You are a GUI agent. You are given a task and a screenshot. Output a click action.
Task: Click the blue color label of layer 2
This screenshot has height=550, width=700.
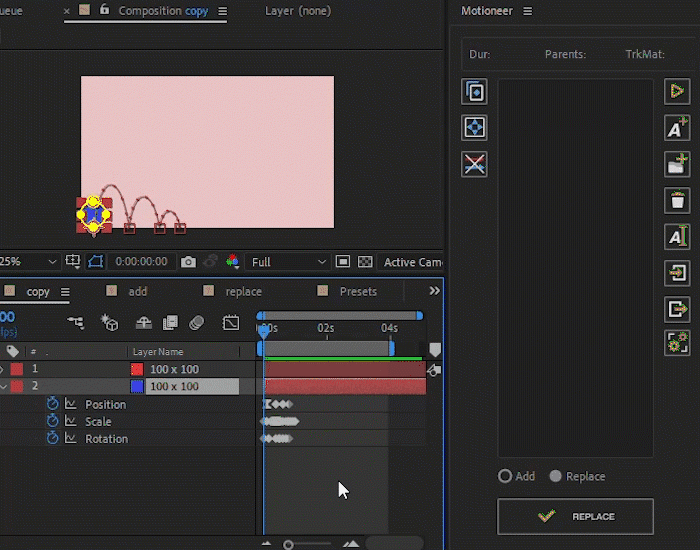[137, 386]
